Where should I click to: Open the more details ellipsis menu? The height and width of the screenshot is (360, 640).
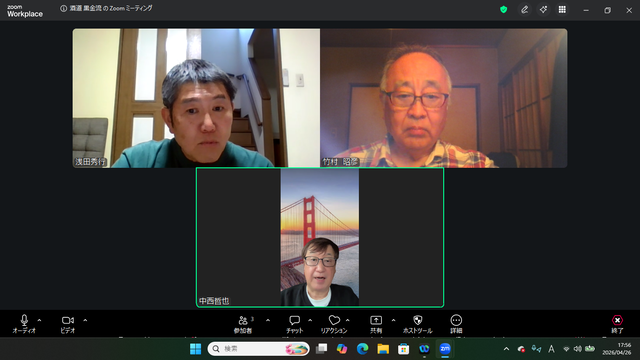(456, 324)
